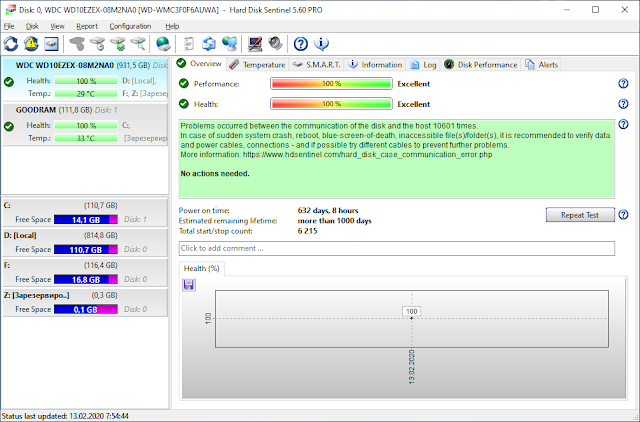
Task: Click the D: free space 110,7 GB bar
Action: point(86,249)
